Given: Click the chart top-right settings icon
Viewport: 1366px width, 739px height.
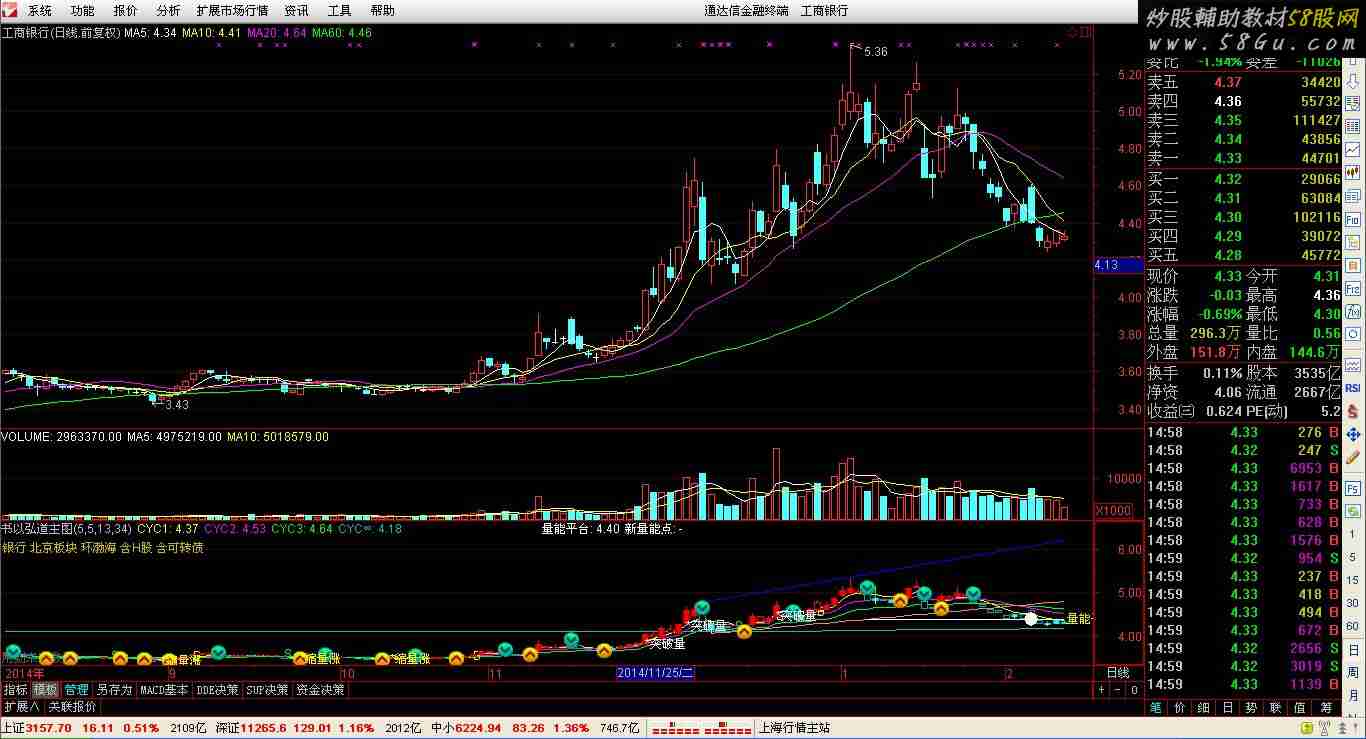Looking at the screenshot, I should click(x=1073, y=32).
